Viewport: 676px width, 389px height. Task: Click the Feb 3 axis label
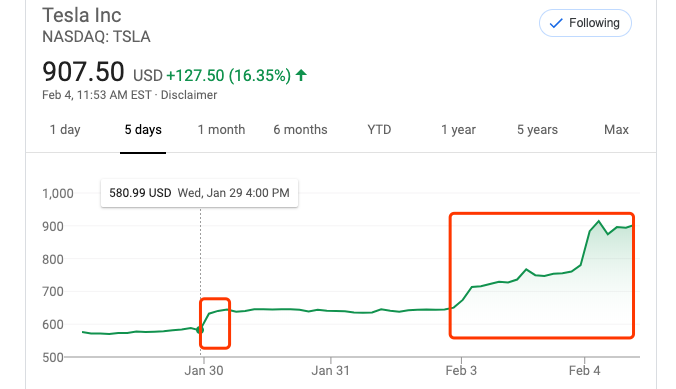point(461,370)
